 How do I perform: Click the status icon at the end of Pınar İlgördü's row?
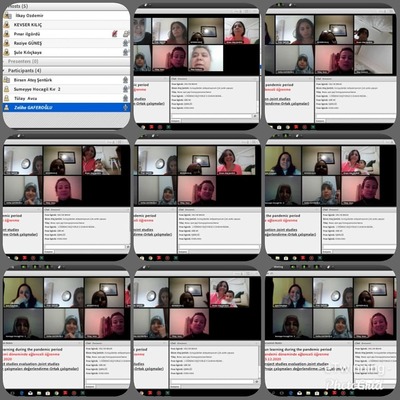[126, 34]
